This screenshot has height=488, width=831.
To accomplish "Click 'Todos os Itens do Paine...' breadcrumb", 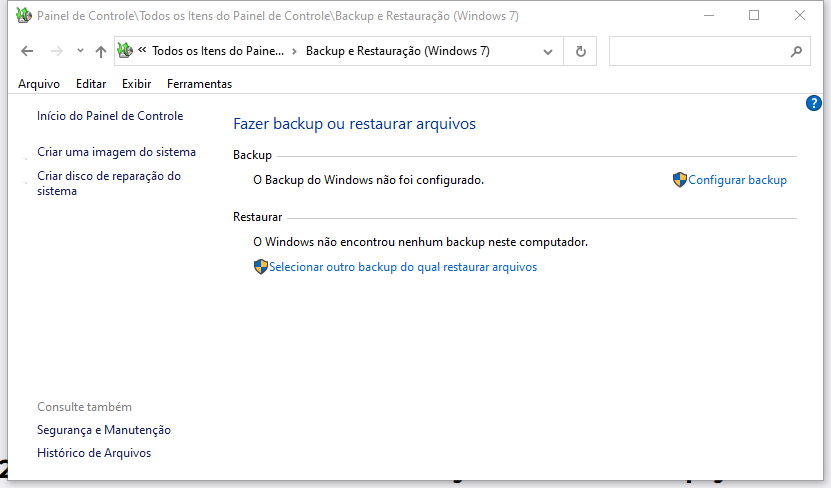I will click(218, 51).
